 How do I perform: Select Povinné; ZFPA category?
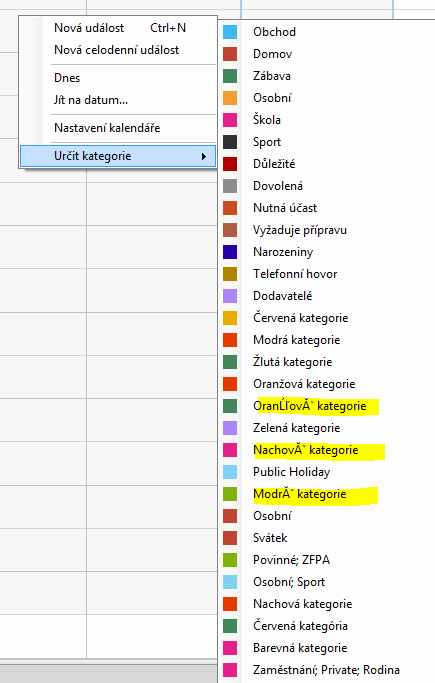[291, 560]
